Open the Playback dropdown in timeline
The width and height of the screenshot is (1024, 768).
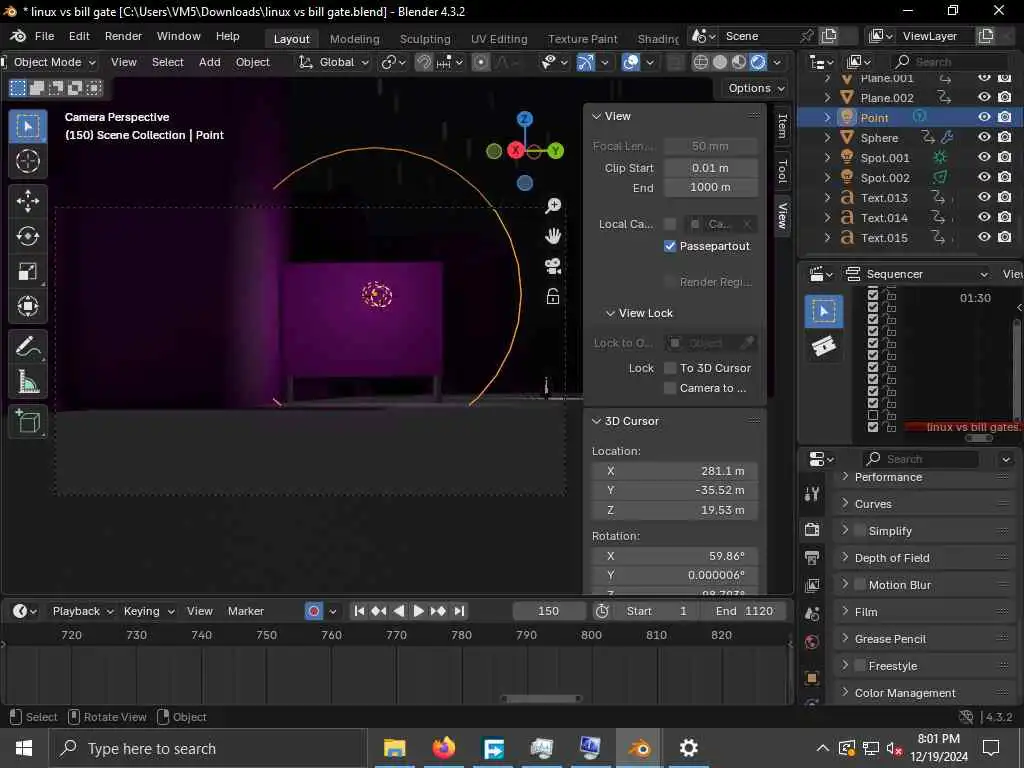[83, 611]
